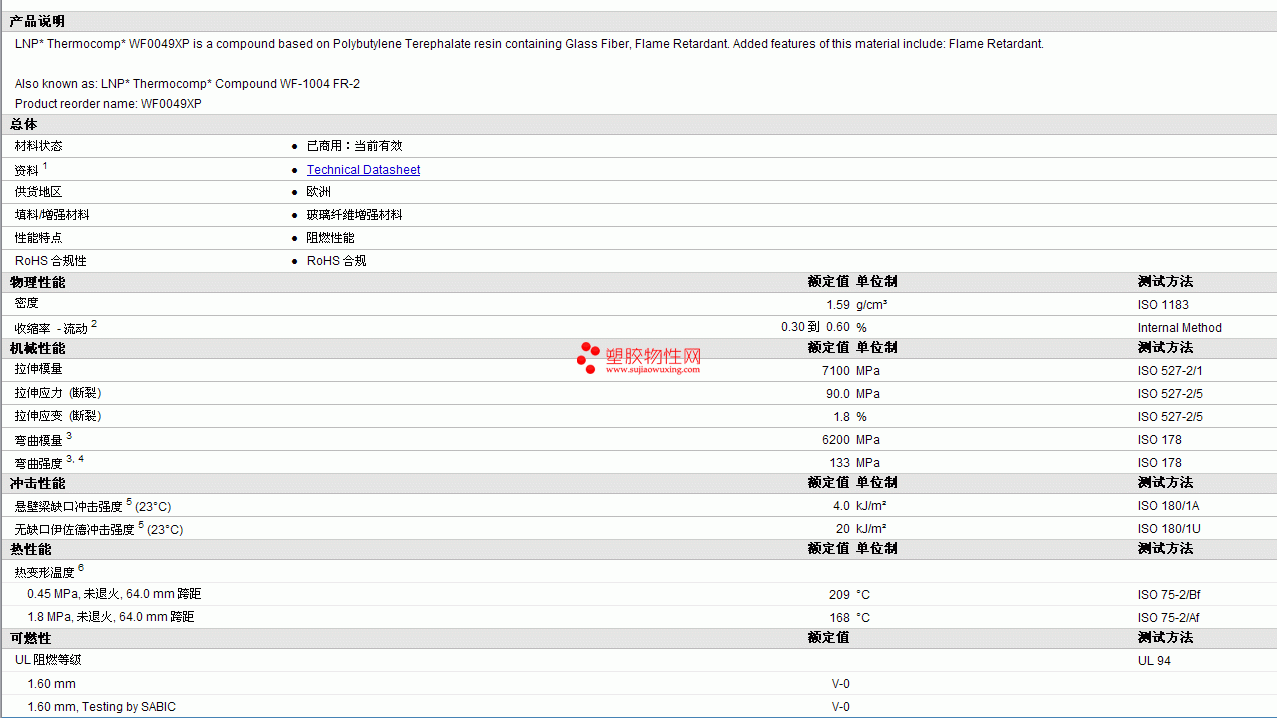
Task: Select the "拉伸模量" row label
Action: (x=38, y=369)
